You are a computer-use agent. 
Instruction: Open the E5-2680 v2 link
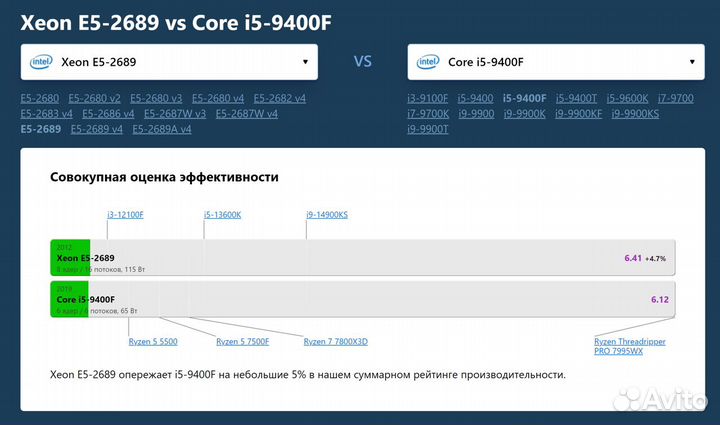tap(94, 98)
